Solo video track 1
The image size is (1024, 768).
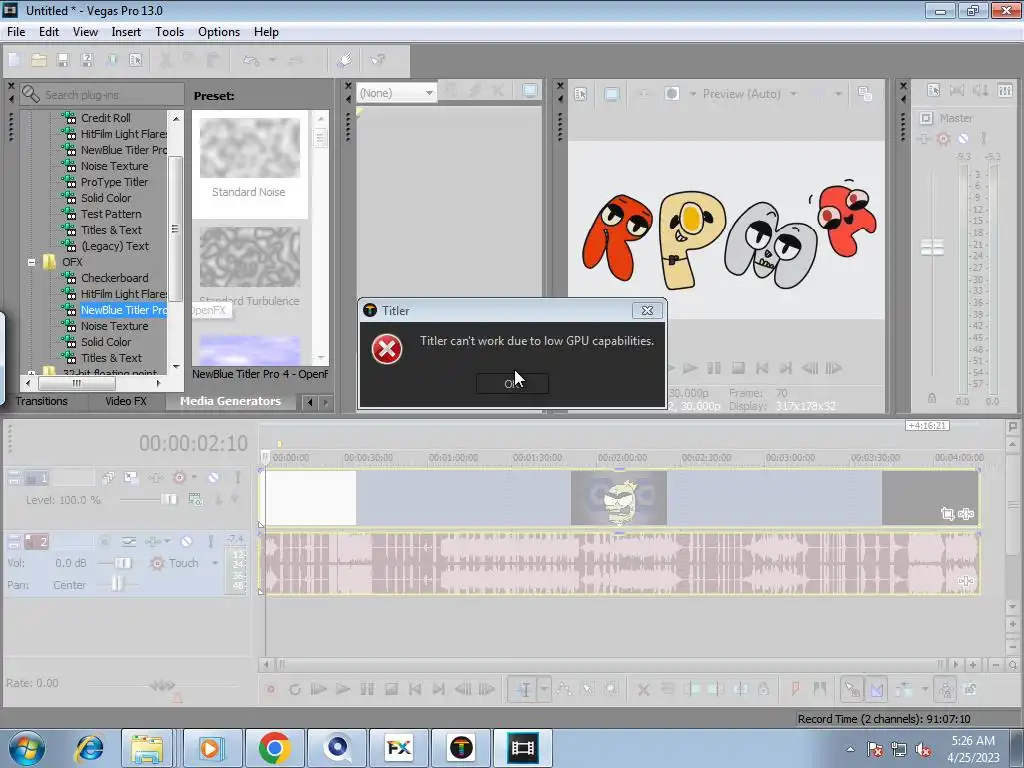click(x=238, y=478)
